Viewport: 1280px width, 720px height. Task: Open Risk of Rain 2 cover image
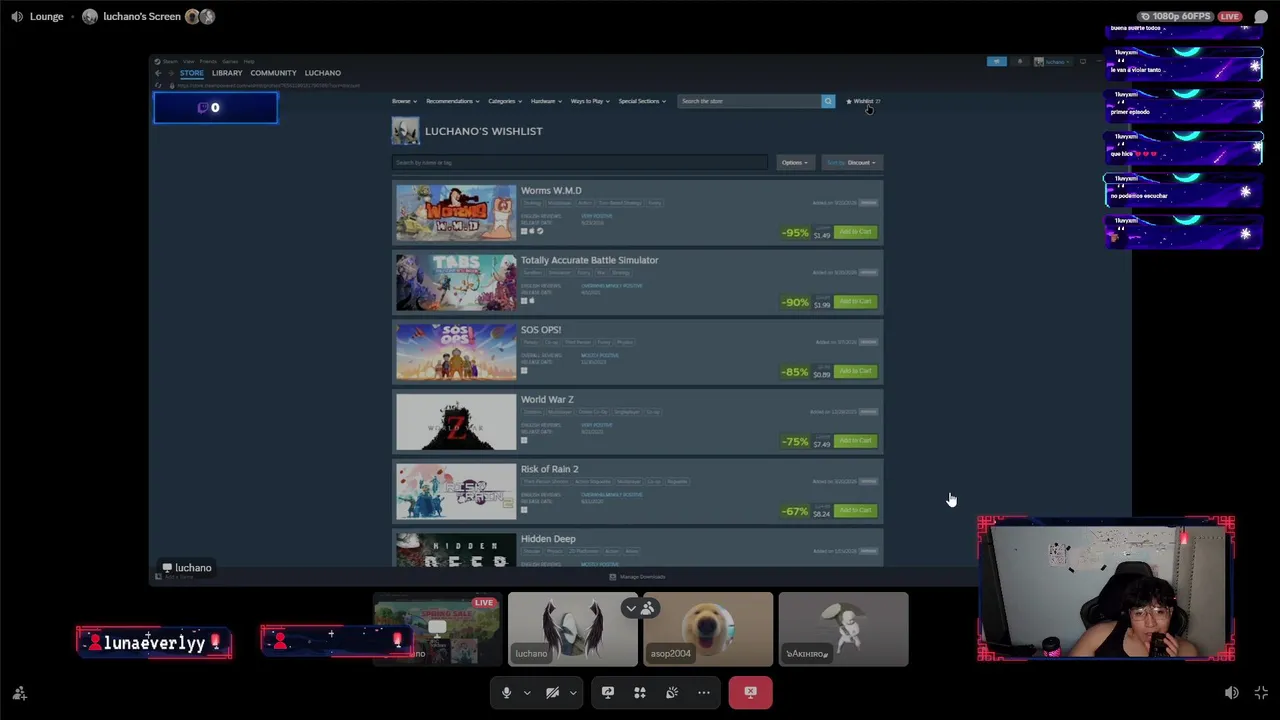point(456,492)
